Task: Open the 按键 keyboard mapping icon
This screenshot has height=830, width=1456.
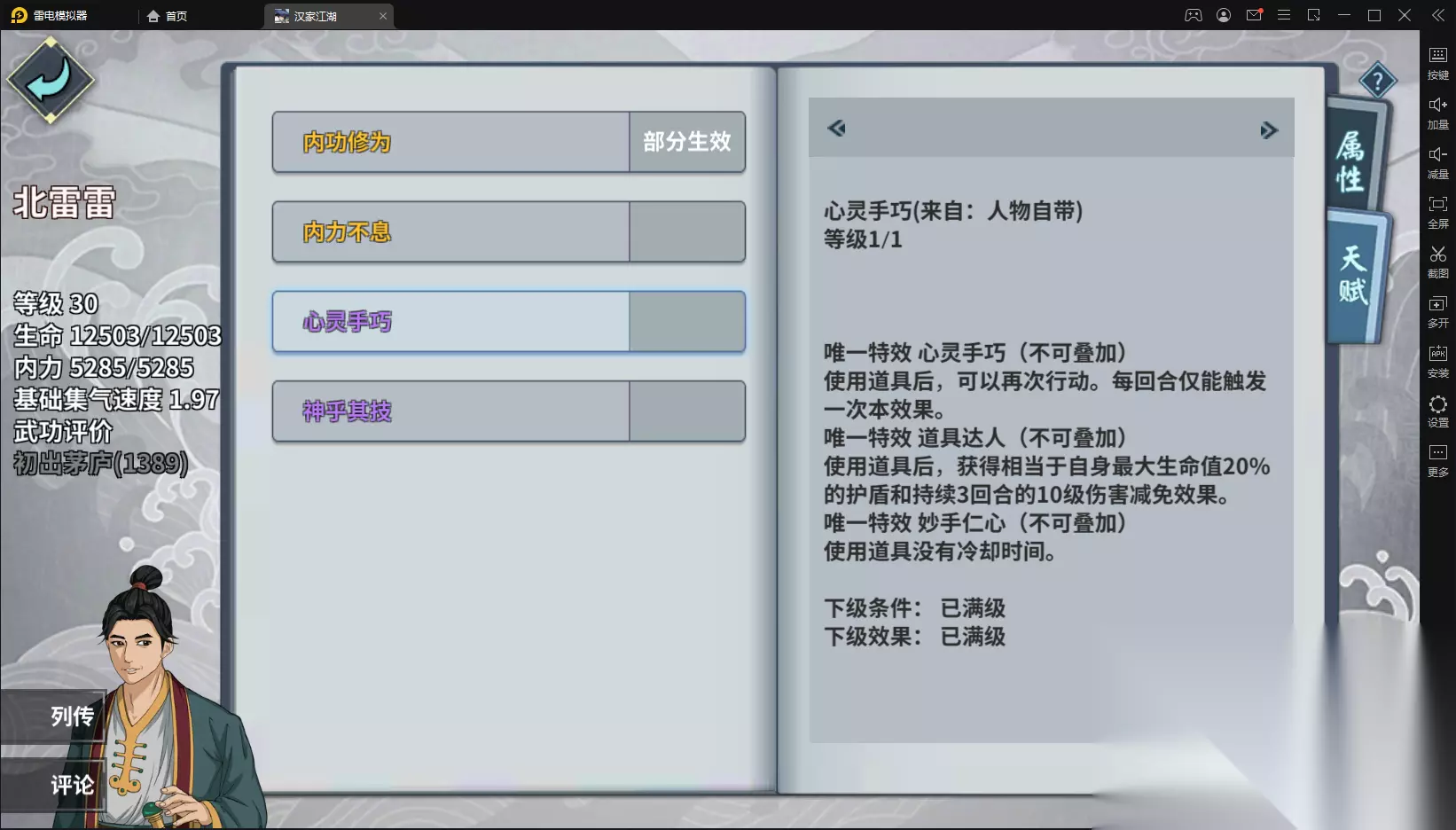Action: [1437, 62]
